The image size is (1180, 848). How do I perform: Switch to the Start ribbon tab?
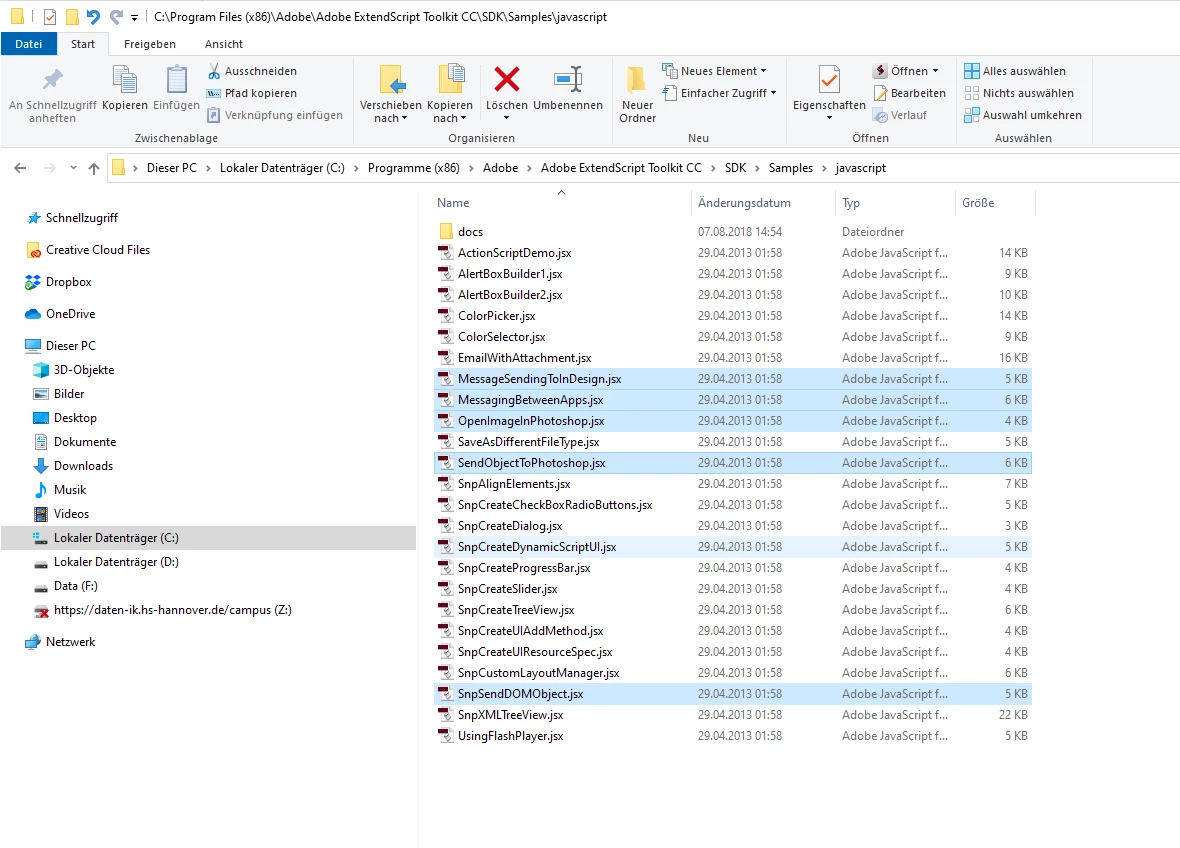(83, 44)
